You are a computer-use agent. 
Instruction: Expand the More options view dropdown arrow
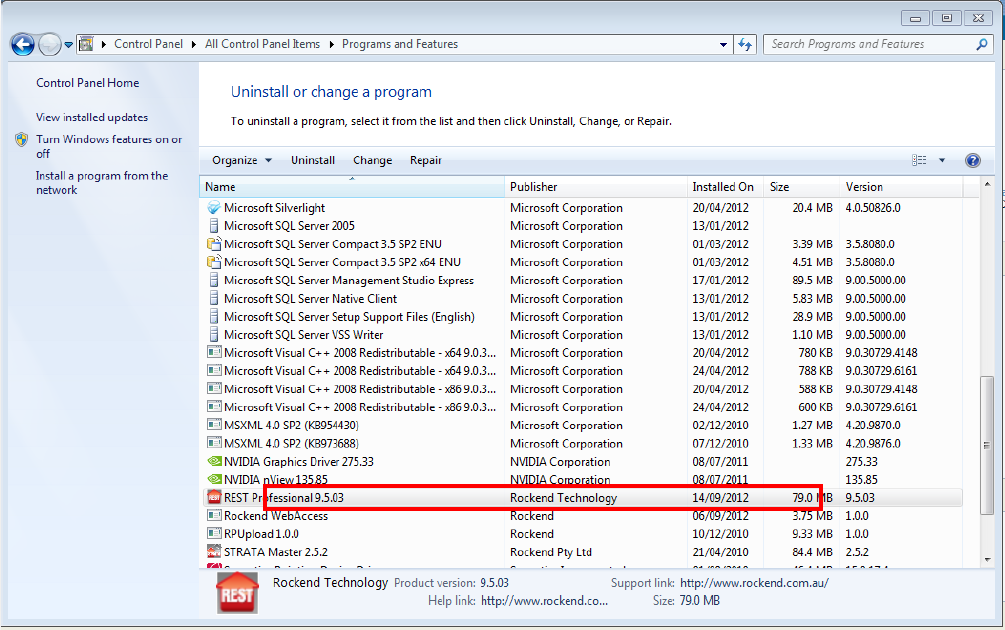pos(942,160)
